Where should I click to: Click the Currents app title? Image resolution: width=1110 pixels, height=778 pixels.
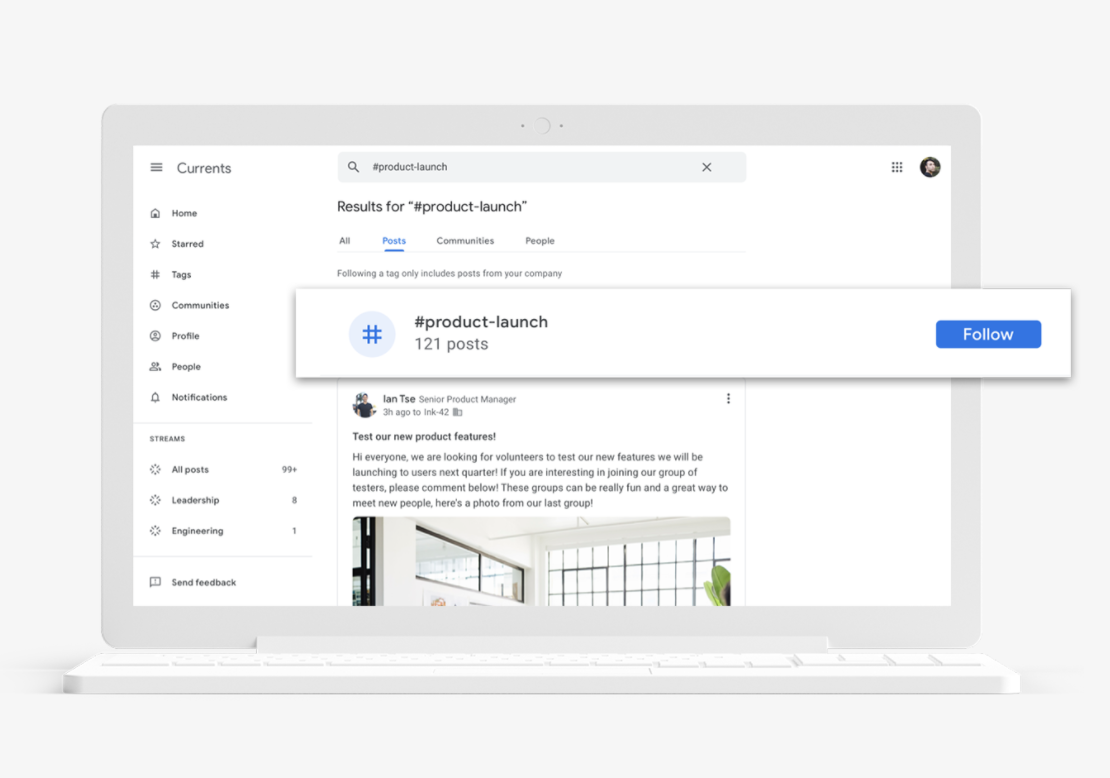coord(204,168)
